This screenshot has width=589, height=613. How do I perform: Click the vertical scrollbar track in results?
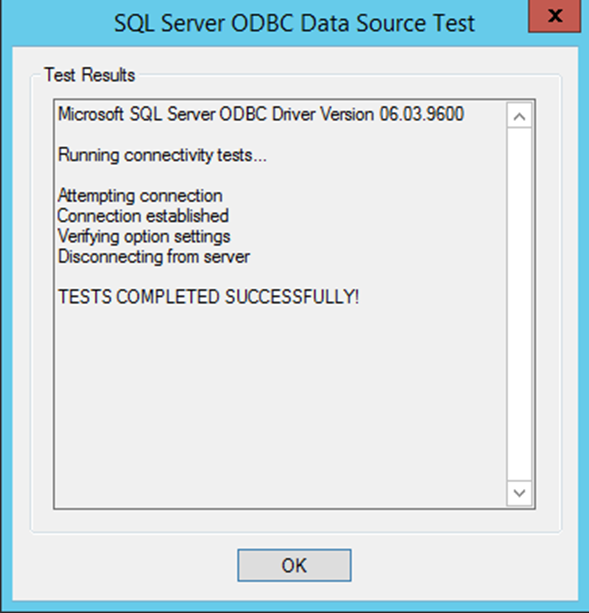click(519, 304)
